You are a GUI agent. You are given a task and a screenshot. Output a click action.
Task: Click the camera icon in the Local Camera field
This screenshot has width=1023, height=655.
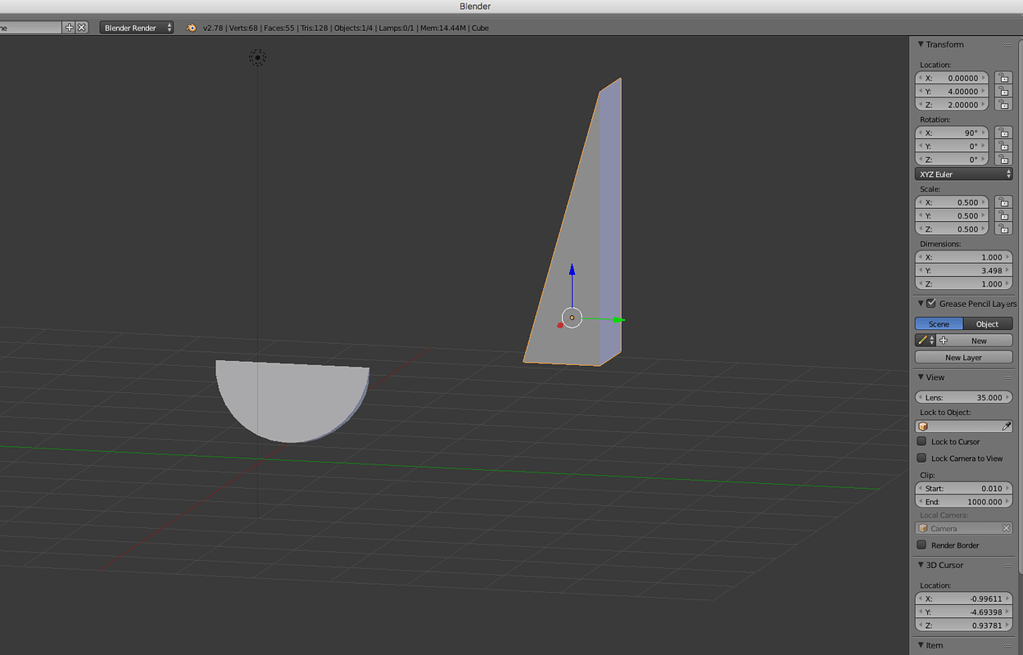(923, 528)
